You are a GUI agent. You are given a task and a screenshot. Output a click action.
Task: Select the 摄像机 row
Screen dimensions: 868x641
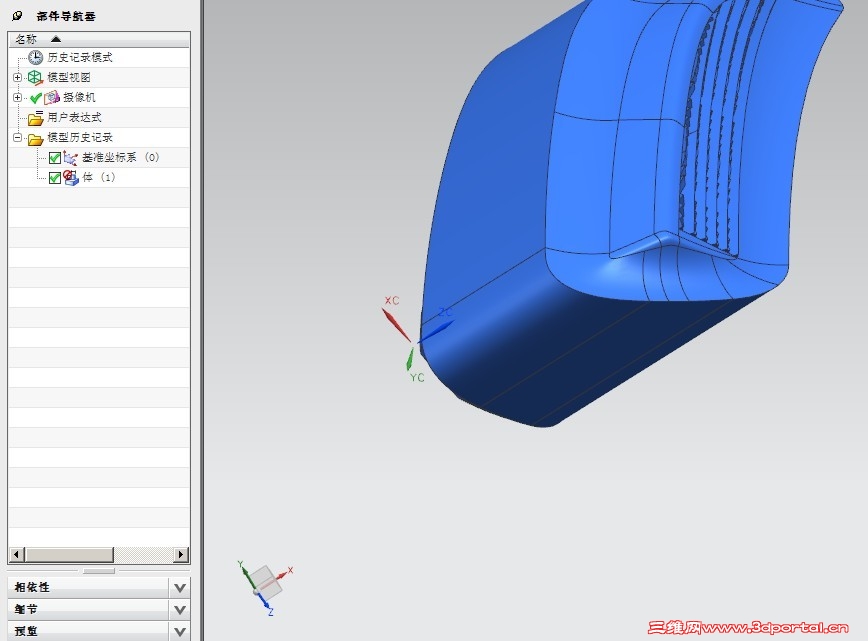tap(99, 97)
